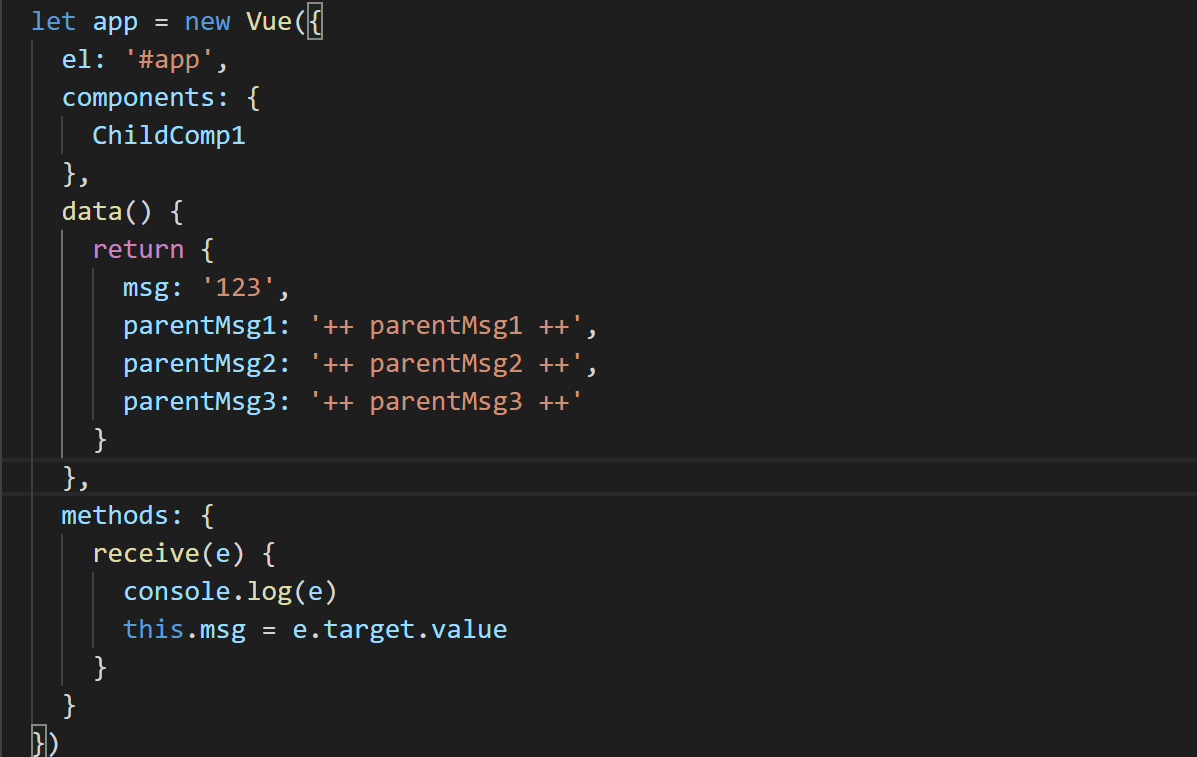Image resolution: width=1197 pixels, height=757 pixels.
Task: Click the 'return' keyword
Action: point(138,250)
